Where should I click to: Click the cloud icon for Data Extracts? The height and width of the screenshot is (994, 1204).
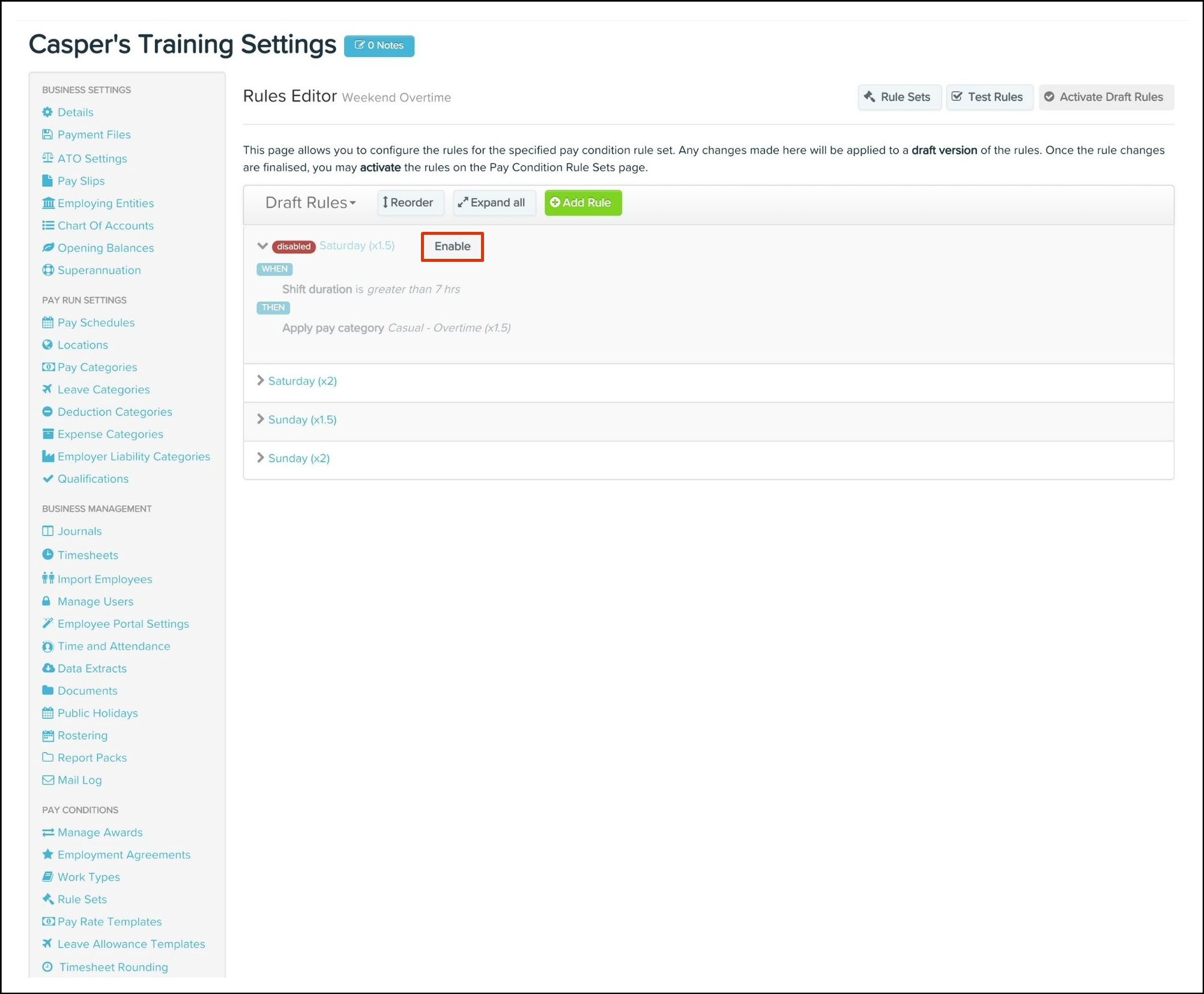(47, 668)
